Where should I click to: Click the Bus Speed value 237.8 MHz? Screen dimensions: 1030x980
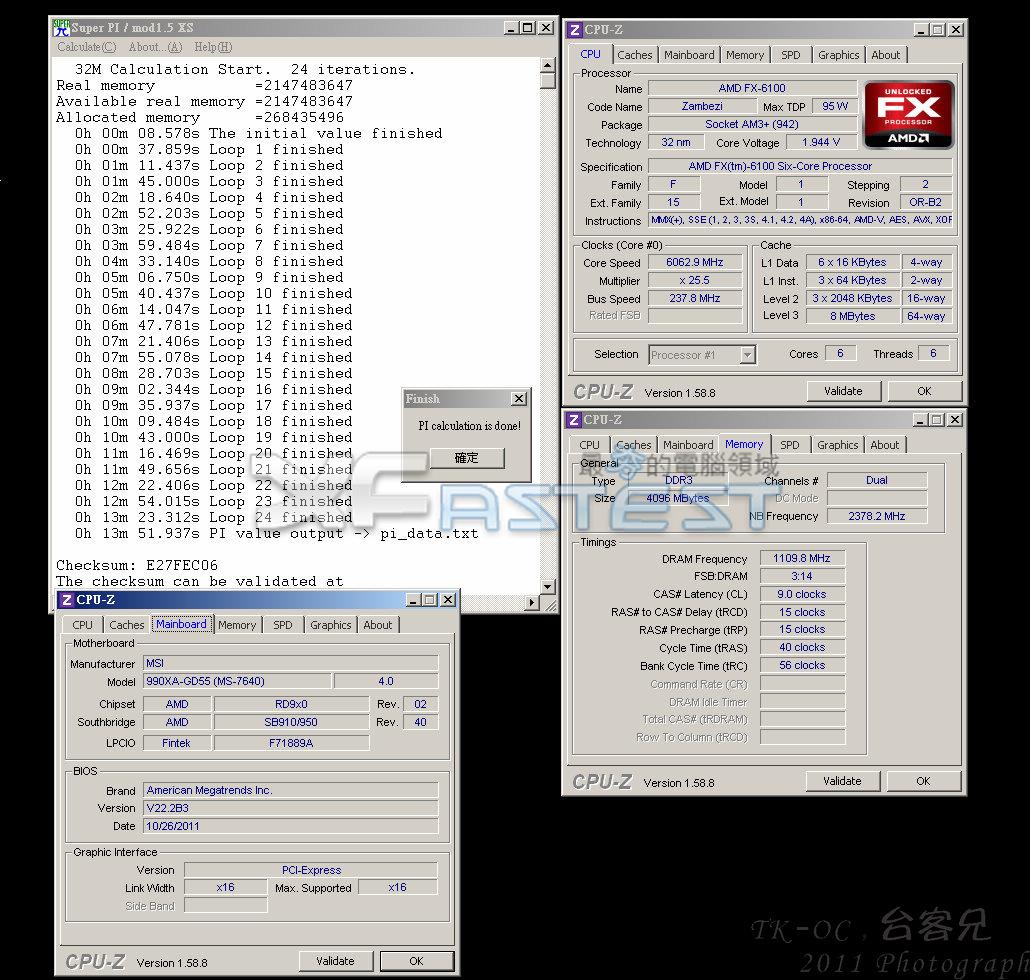coord(694,298)
